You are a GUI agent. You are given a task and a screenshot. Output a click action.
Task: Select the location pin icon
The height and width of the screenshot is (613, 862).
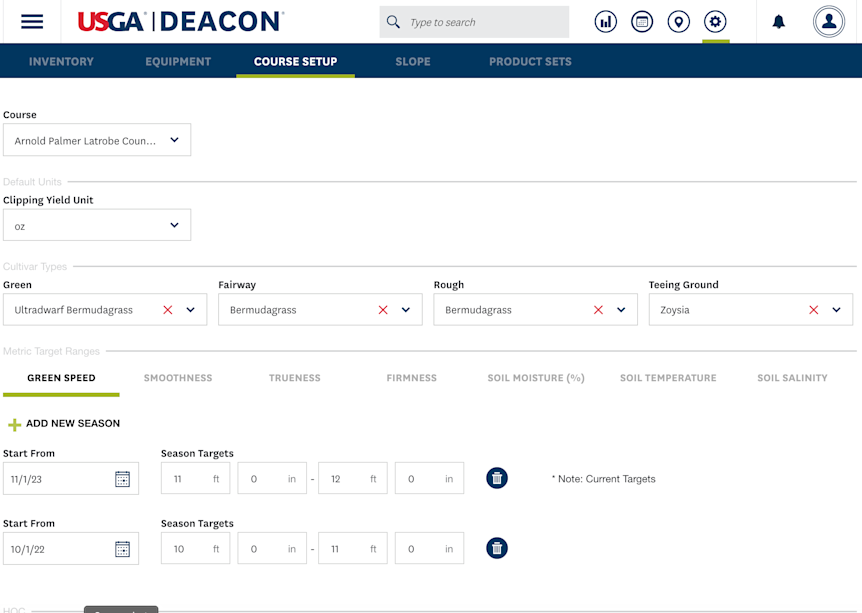point(679,20)
